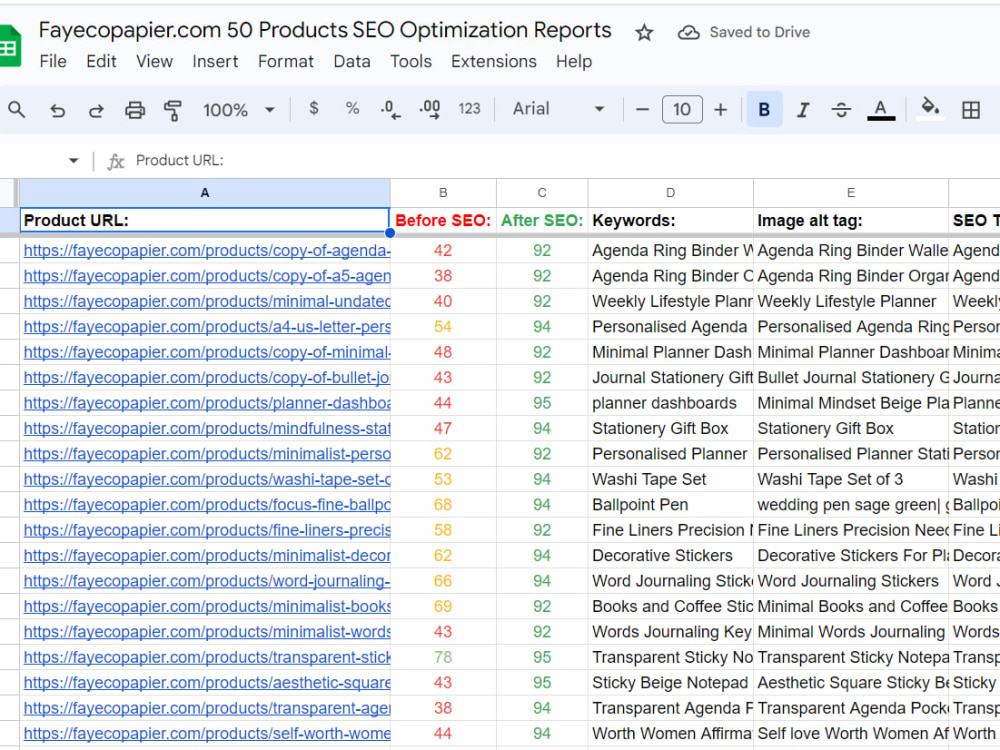
Task: Open the focus-fine-ballpoint product link
Action: (x=207, y=505)
